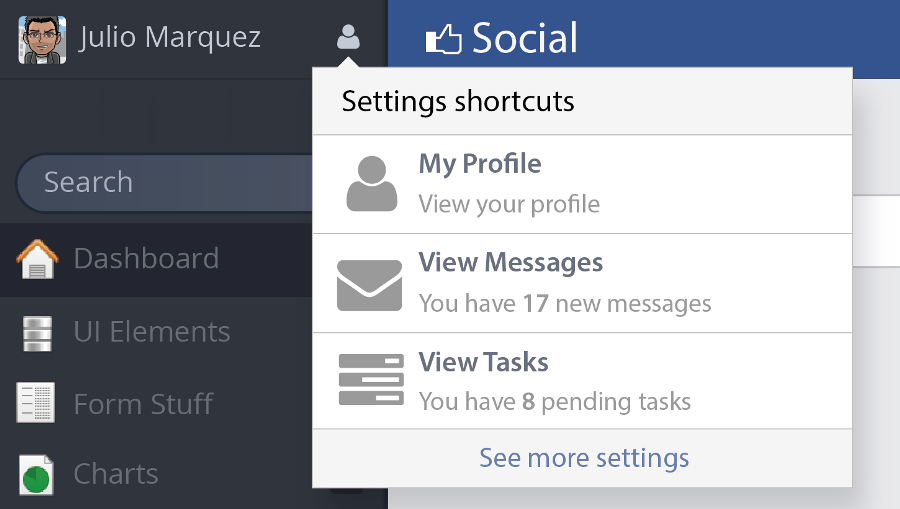900x509 pixels.
Task: Click the Julio Marquez username text
Action: (x=170, y=38)
